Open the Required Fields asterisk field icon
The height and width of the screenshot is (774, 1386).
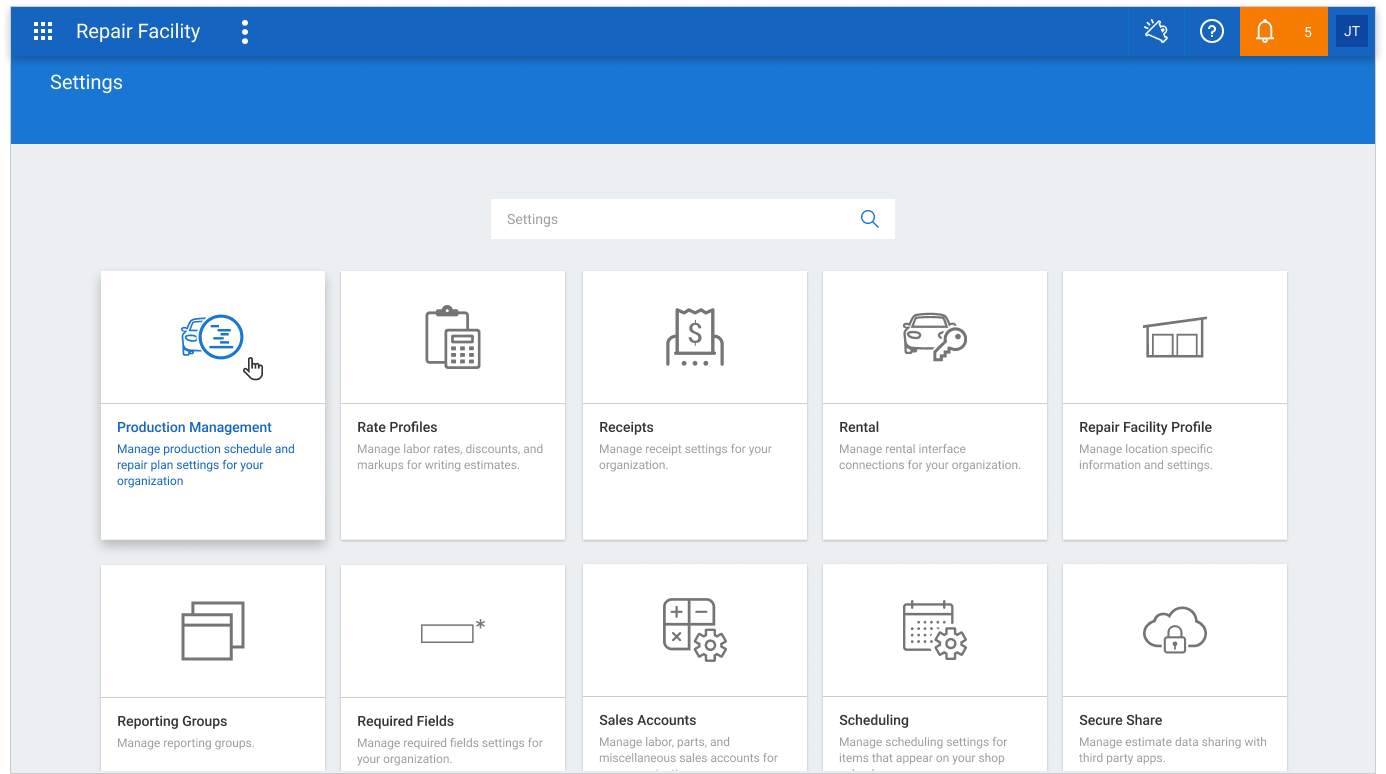[453, 631]
